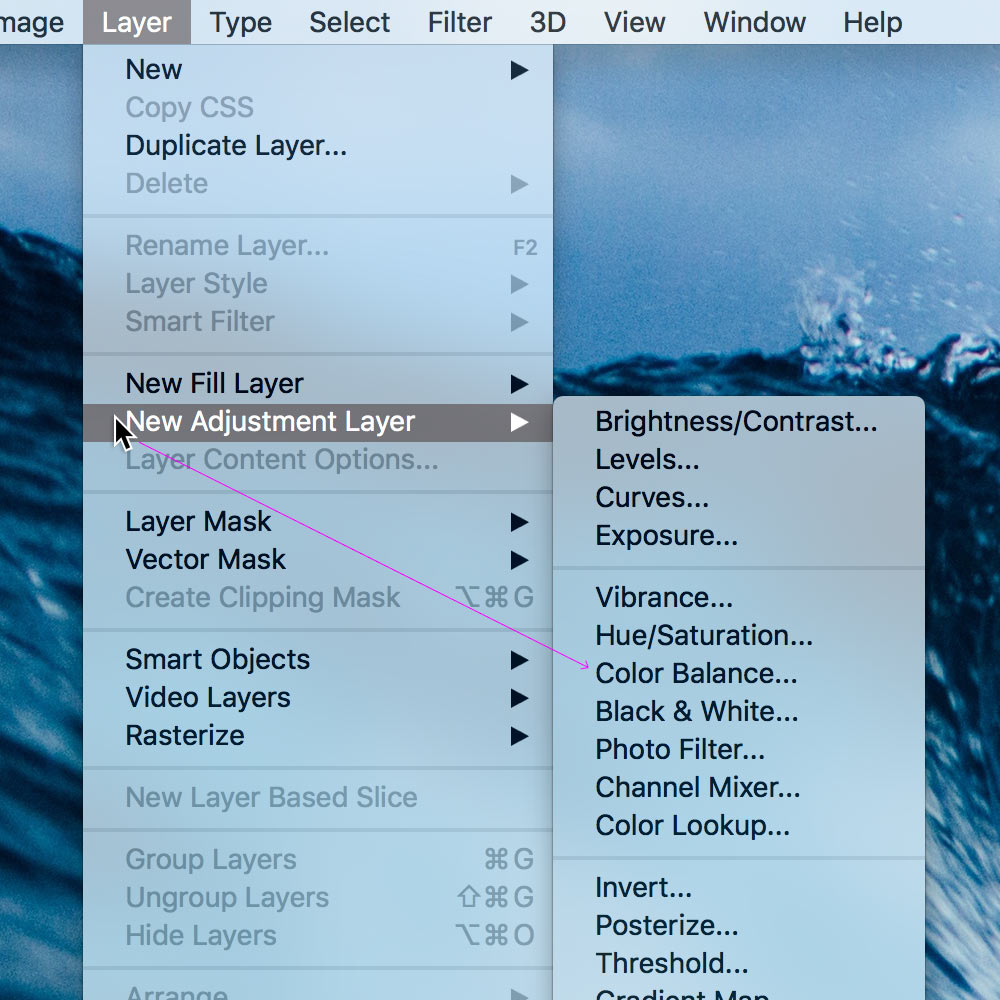The width and height of the screenshot is (1000, 1000).
Task: Choose Duplicate Layer from the menu
Action: pos(236,146)
